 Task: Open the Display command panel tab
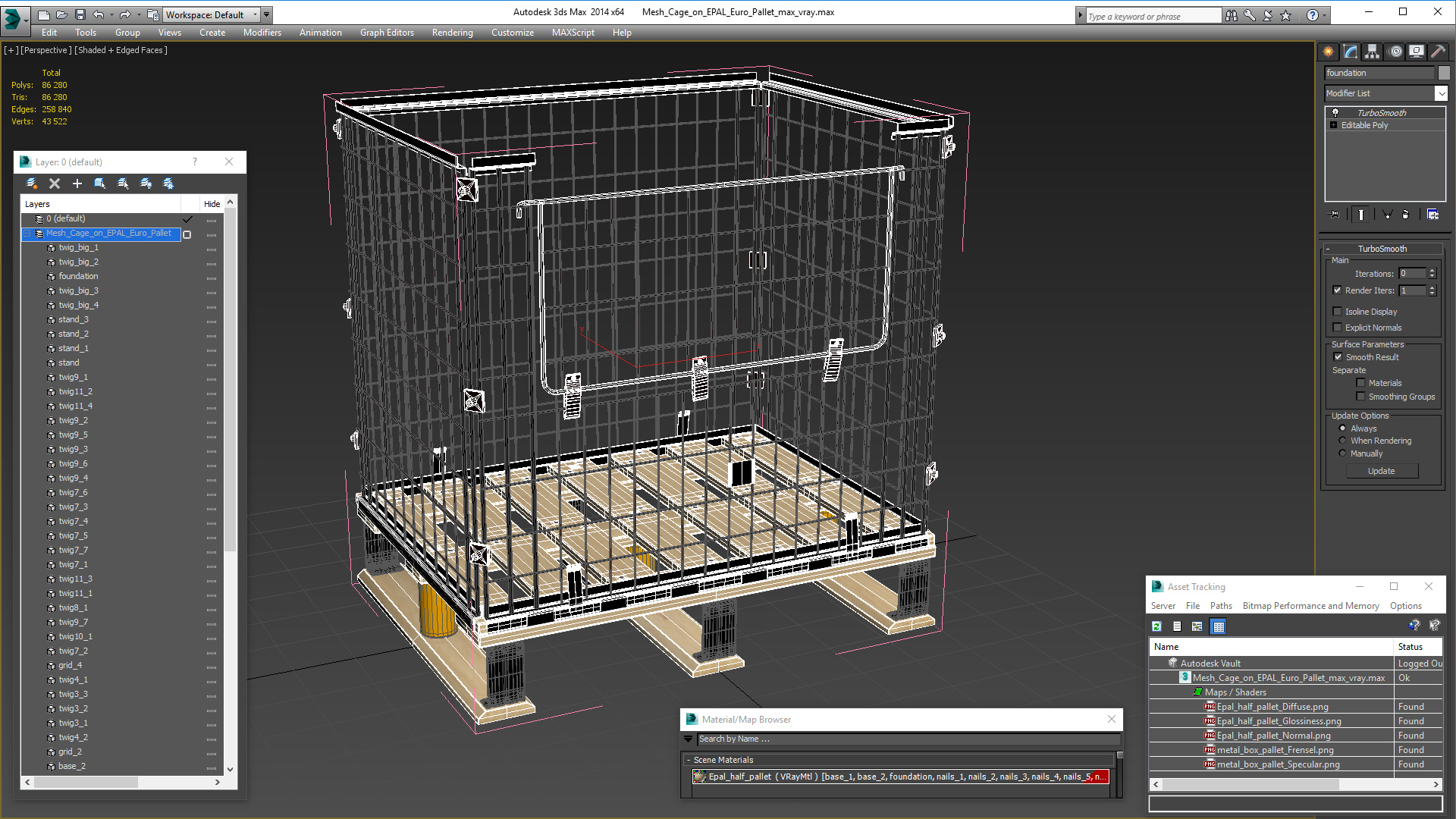(1416, 52)
